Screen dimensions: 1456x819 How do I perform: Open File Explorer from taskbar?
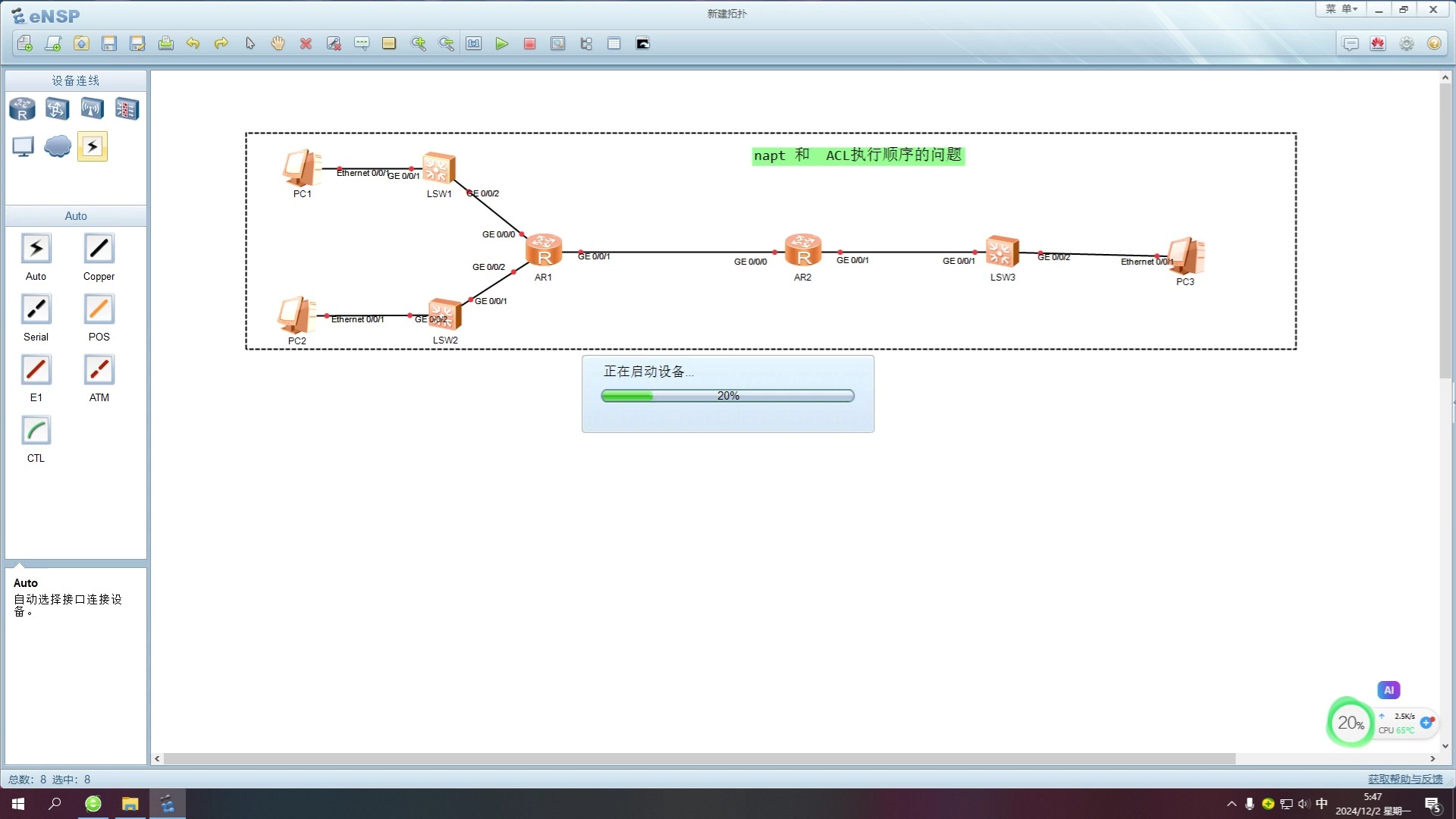pos(130,804)
